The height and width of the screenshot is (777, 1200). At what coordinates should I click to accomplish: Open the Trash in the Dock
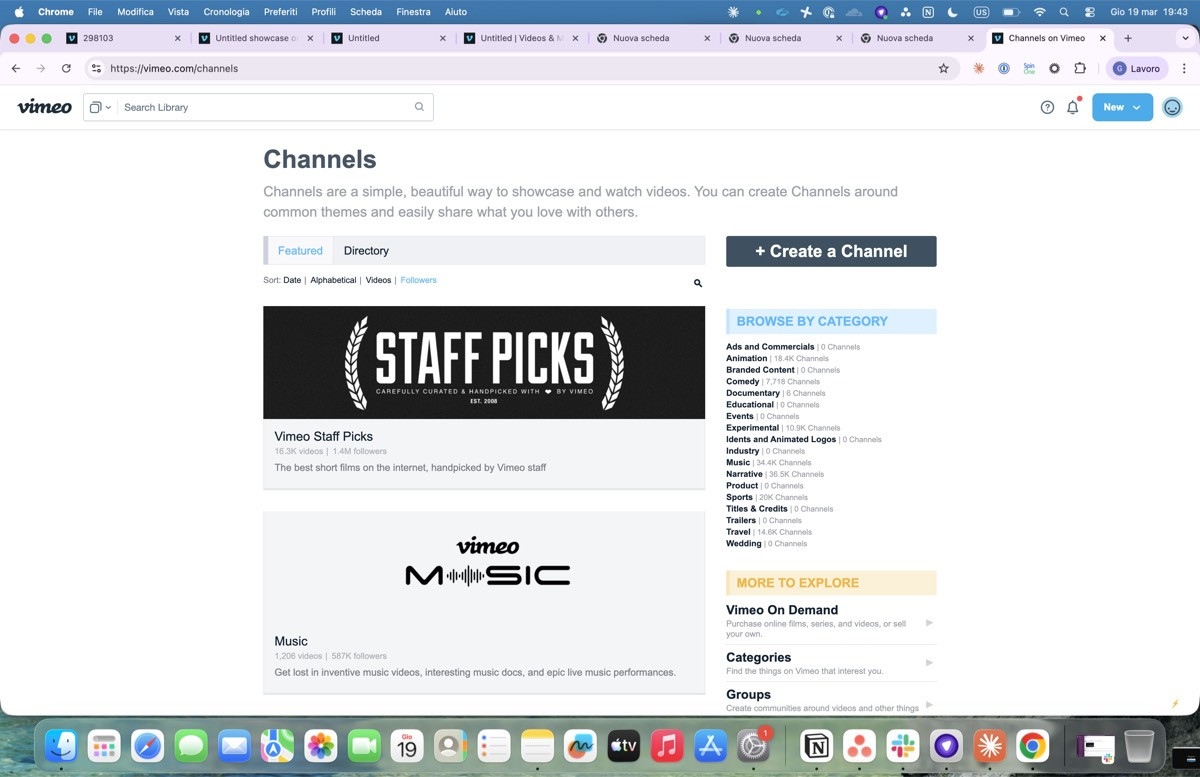1139,745
